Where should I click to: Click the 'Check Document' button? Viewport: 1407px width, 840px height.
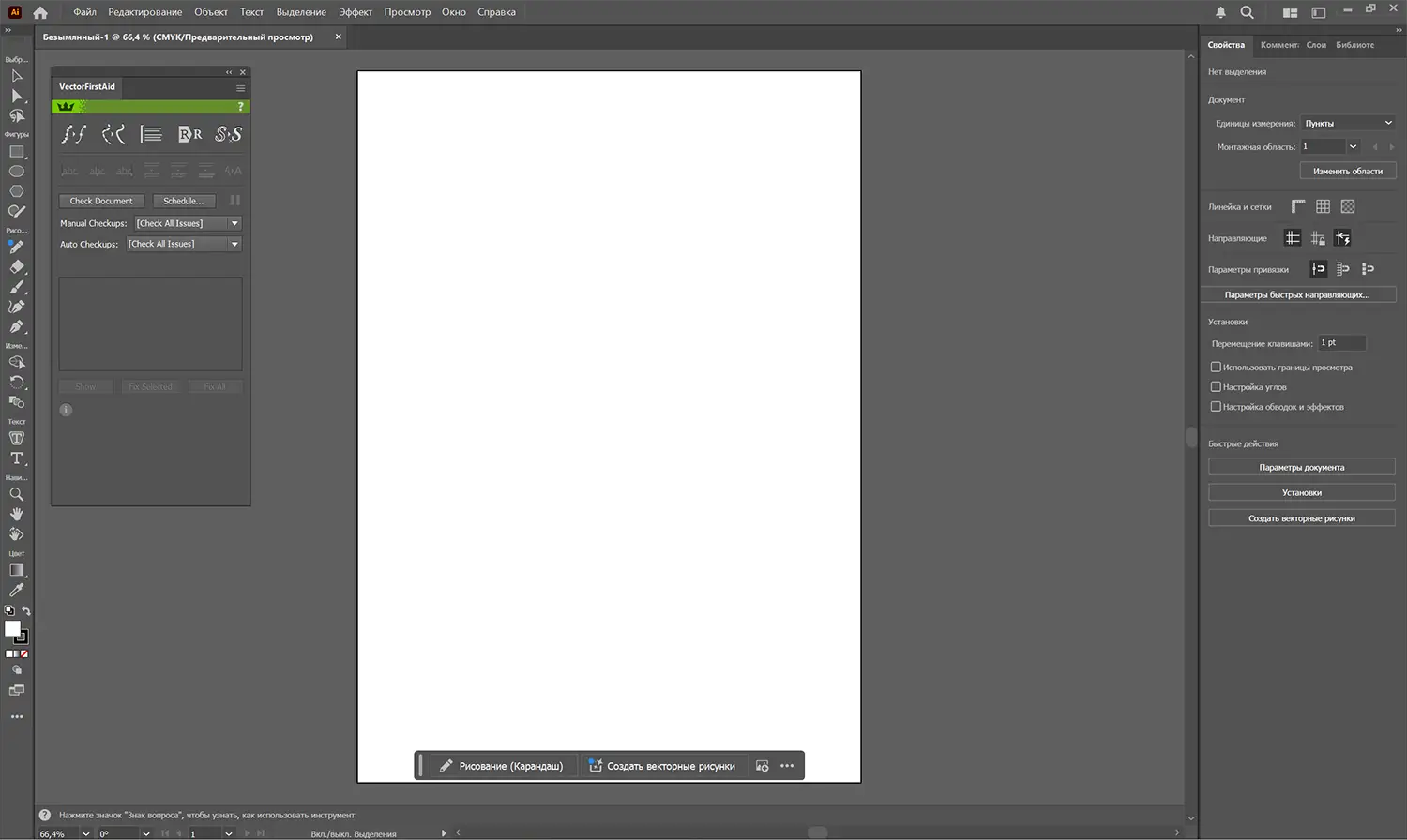click(101, 201)
